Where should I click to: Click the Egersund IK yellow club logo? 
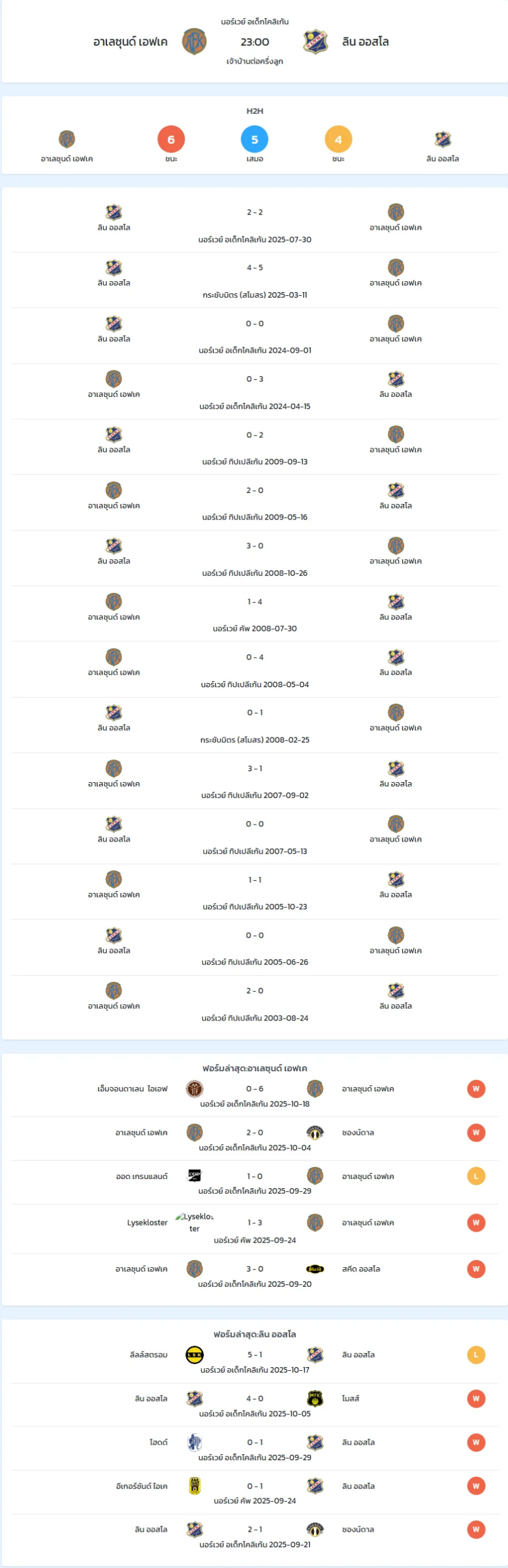point(194,1486)
